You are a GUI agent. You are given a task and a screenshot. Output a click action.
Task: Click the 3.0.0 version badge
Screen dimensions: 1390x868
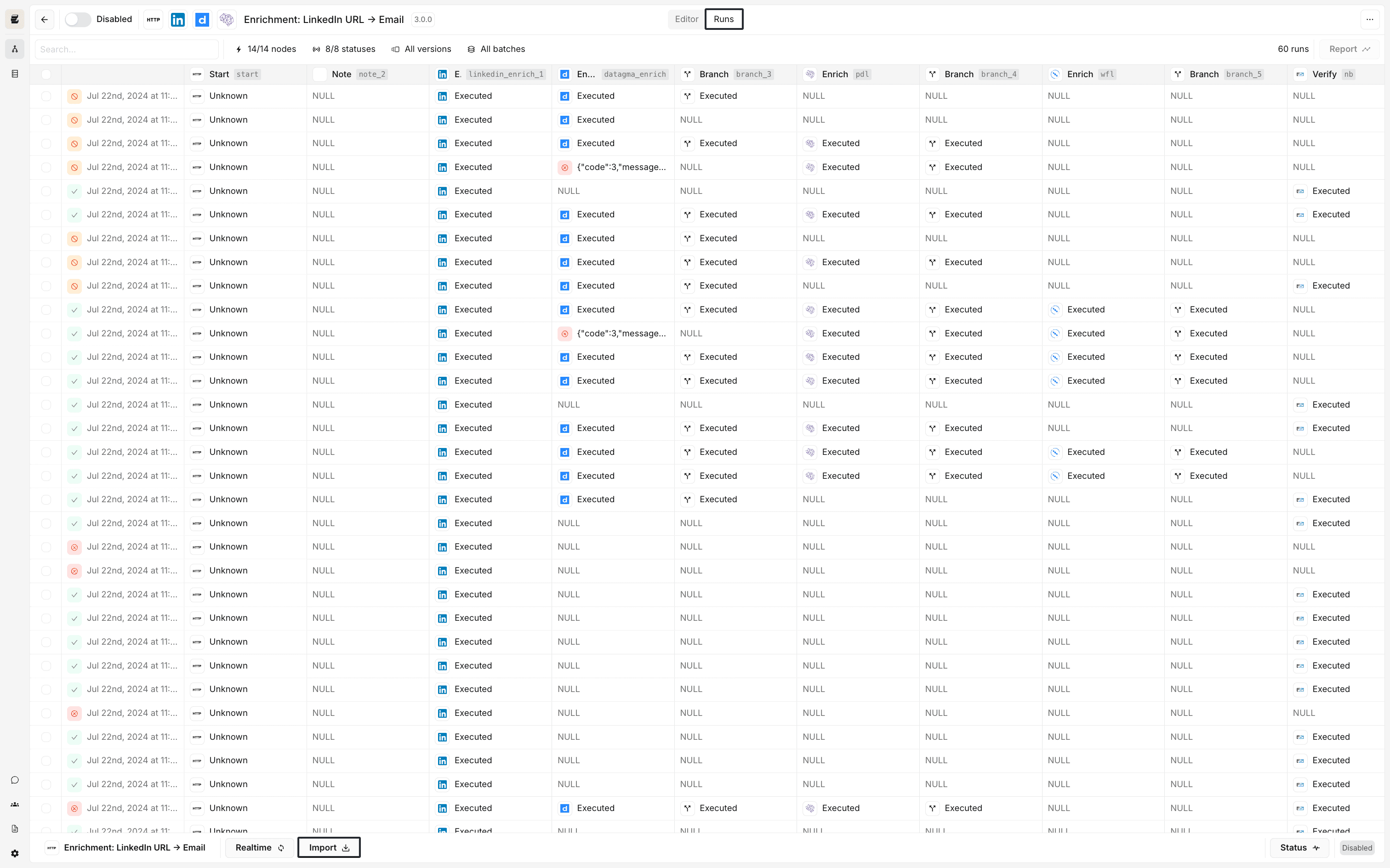[x=423, y=19]
